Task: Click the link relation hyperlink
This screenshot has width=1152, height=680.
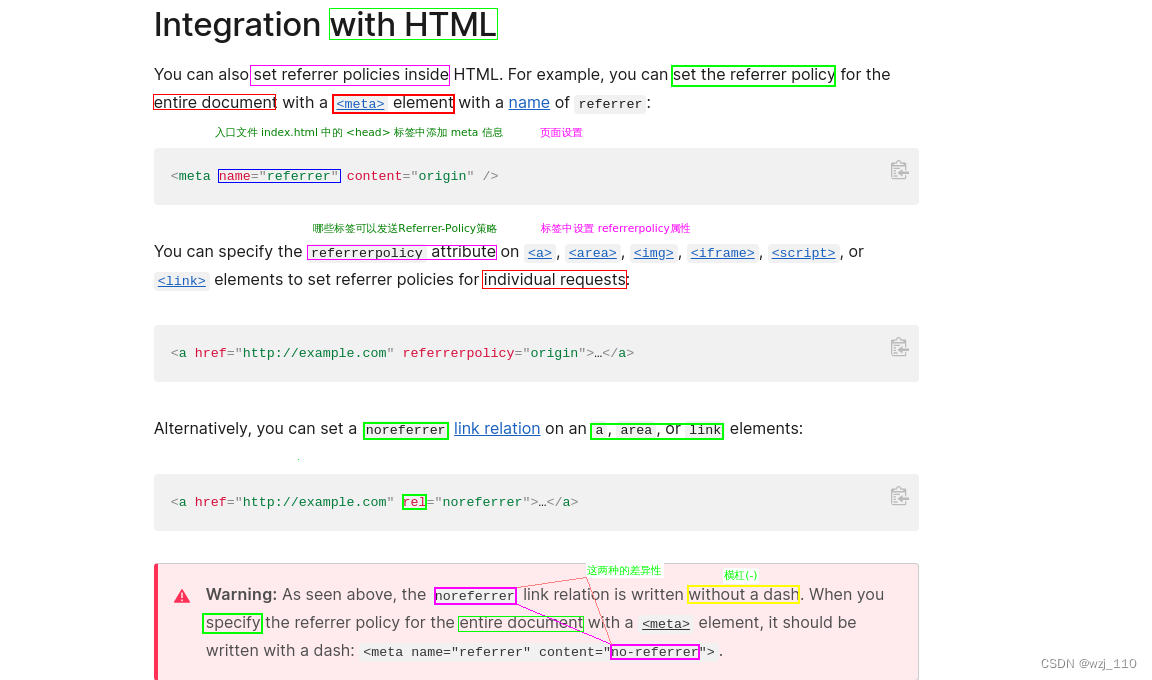Action: [x=497, y=428]
